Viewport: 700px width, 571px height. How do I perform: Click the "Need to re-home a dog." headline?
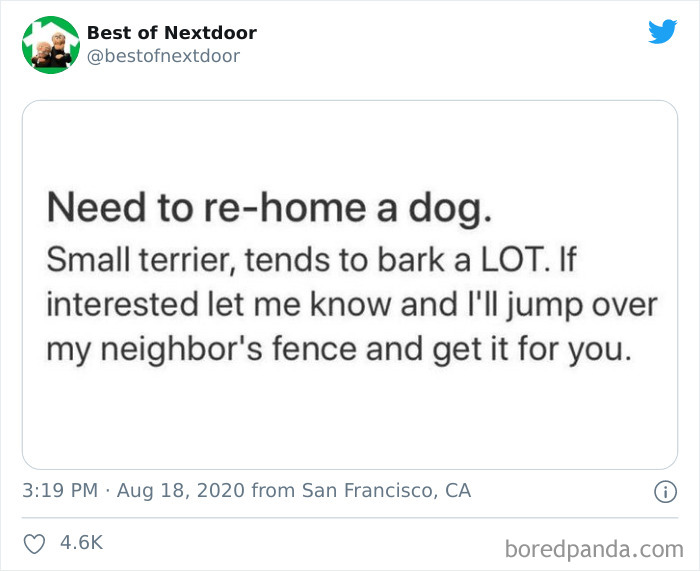point(270,209)
